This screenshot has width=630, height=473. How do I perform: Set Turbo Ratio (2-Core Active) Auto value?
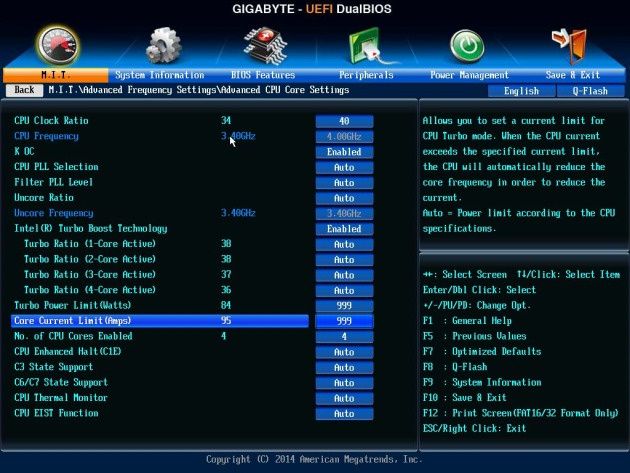pyautogui.click(x=344, y=260)
